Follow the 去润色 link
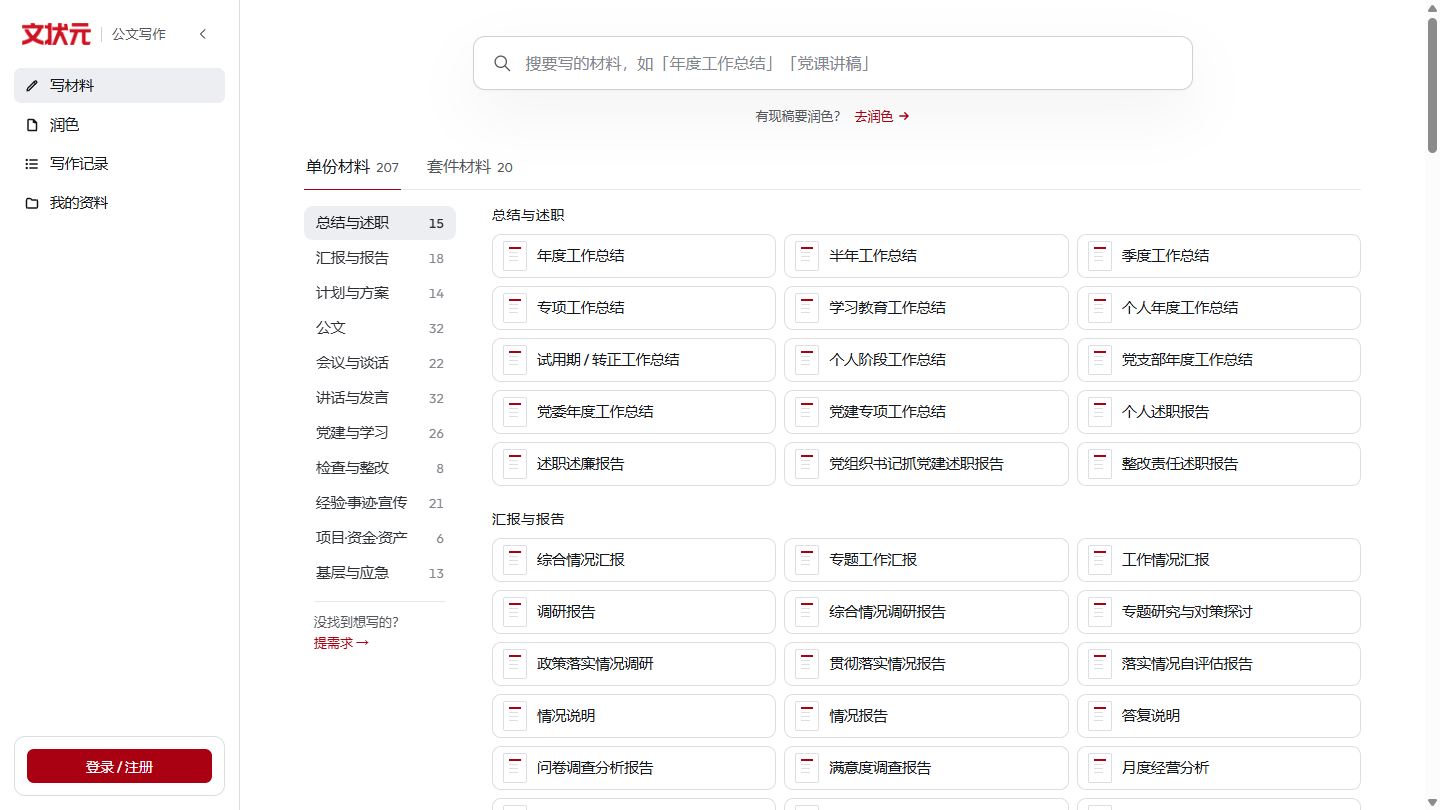 tap(882, 116)
